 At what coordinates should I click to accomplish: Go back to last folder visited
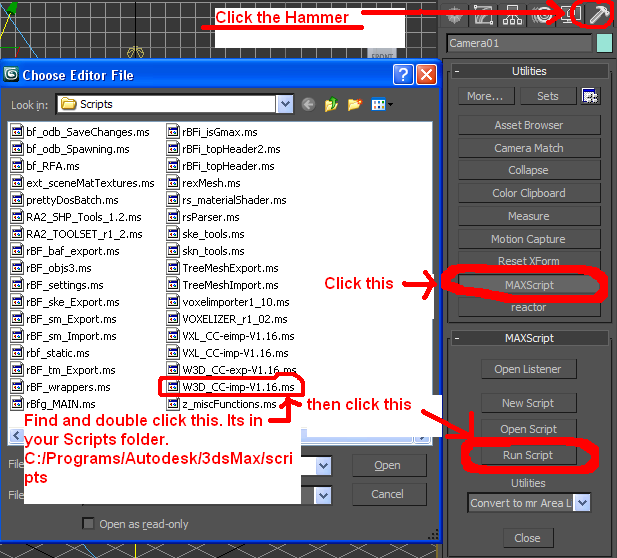(x=308, y=104)
